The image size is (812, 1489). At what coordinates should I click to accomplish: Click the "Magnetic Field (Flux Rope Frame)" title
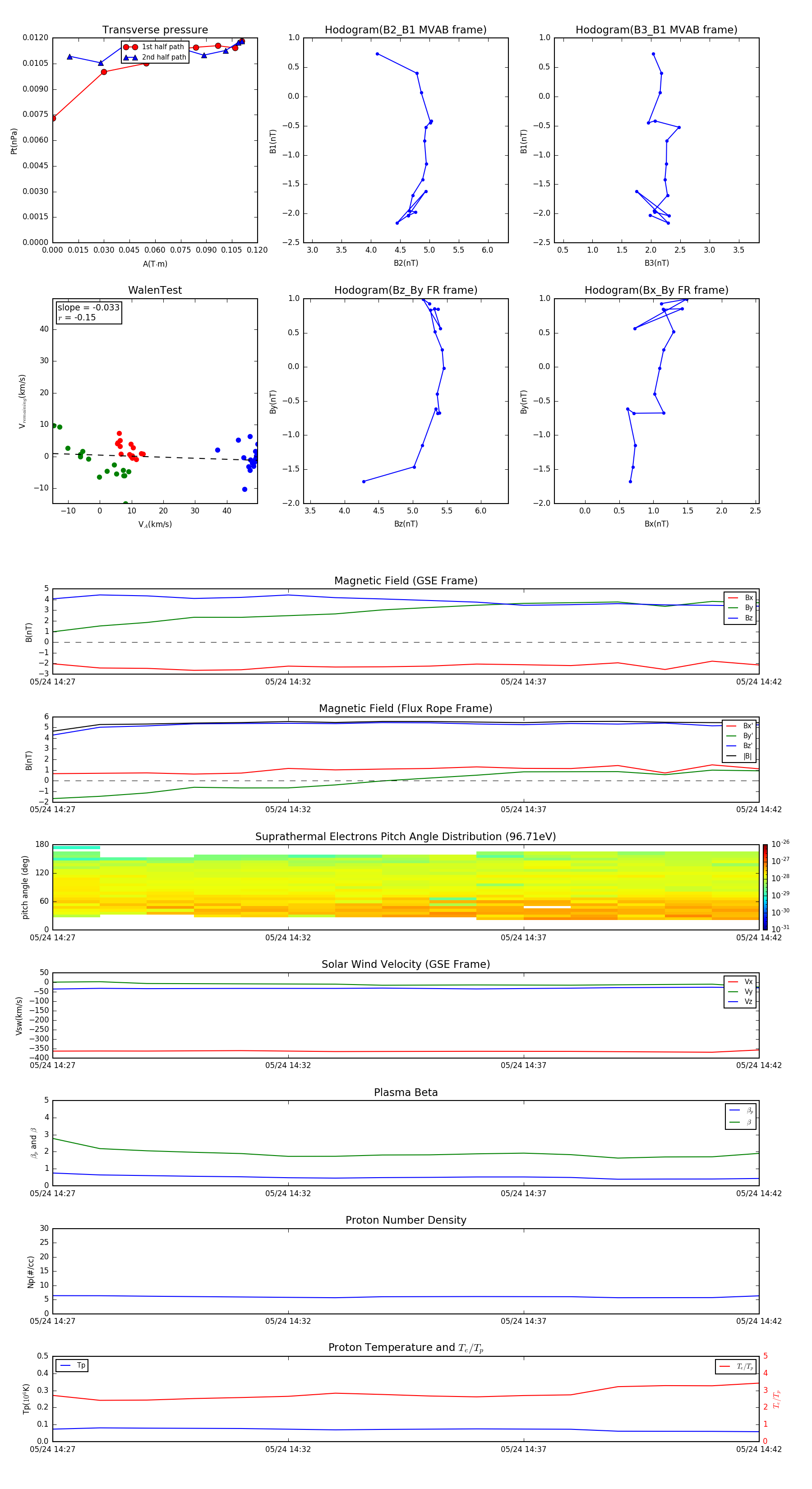point(406,709)
